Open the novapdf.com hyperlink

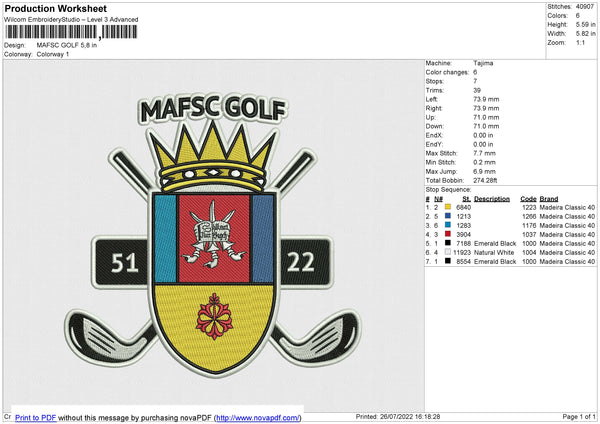click(258, 417)
